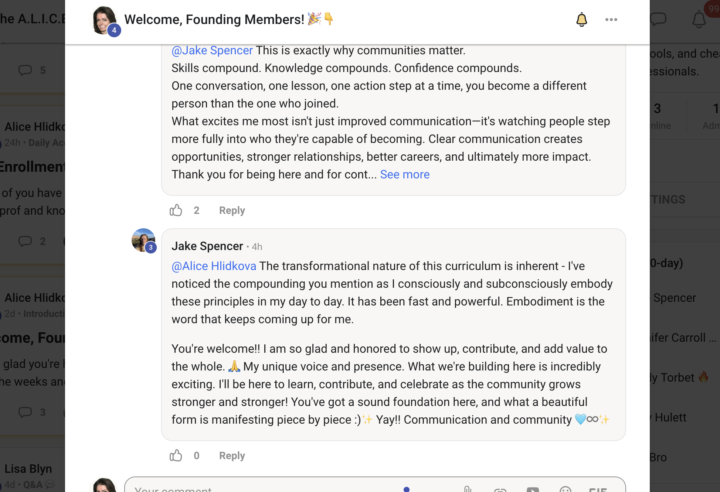This screenshot has width=720, height=492.
Task: Open notifications bell in background top bar
Action: click(699, 19)
